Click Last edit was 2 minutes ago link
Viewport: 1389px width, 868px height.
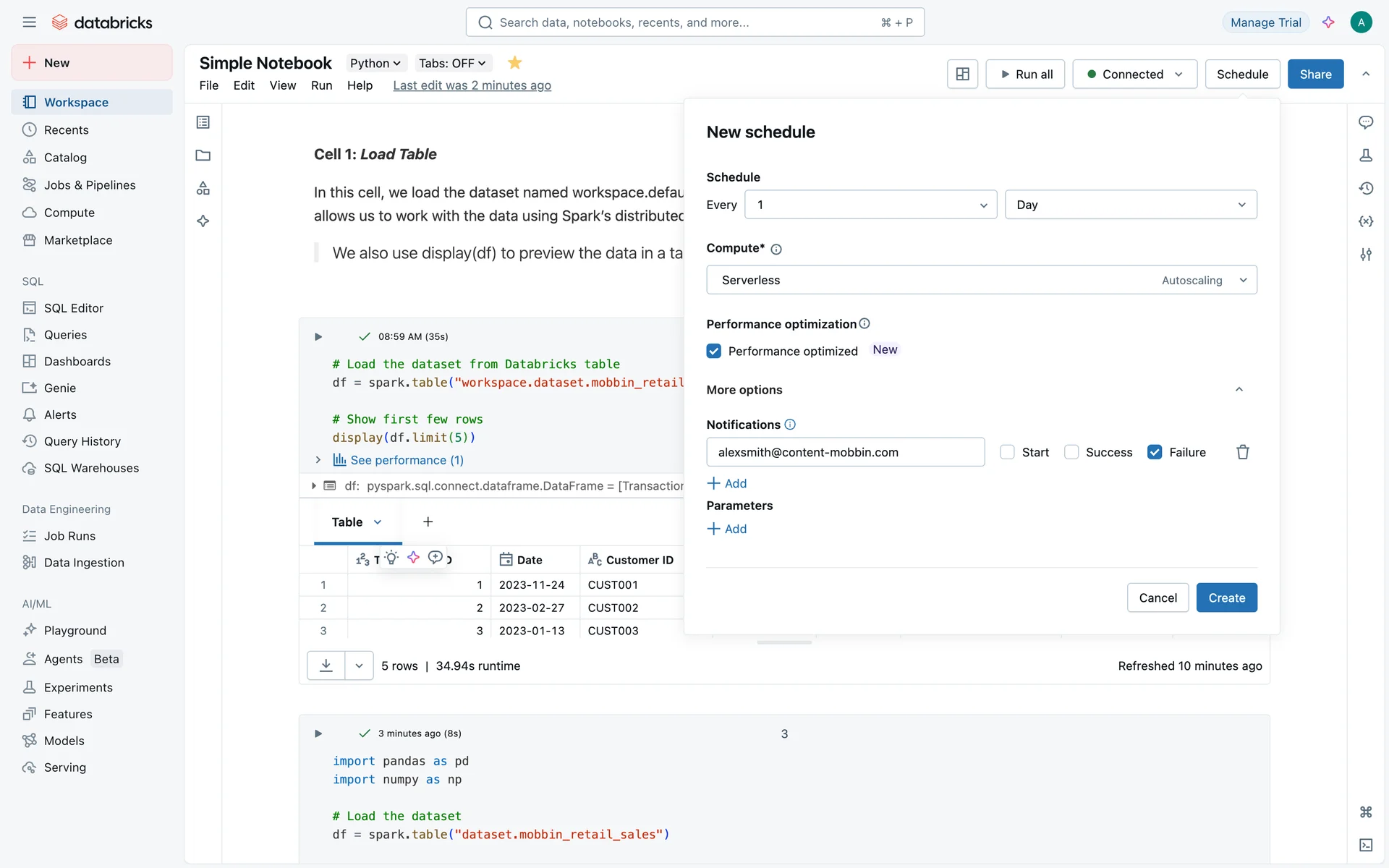[x=472, y=85]
